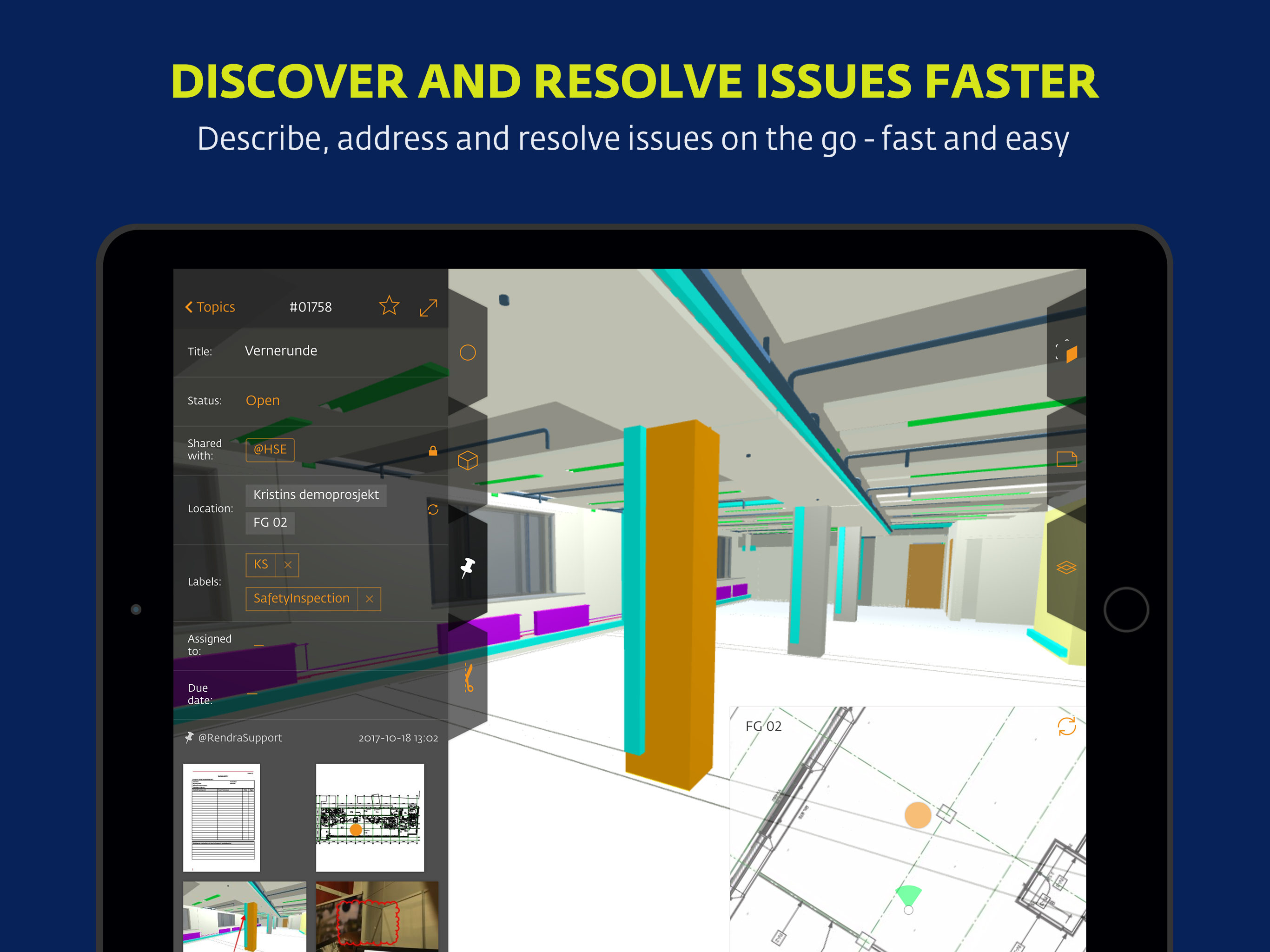The height and width of the screenshot is (952, 1270).
Task: Mark topic #01758 as favorite with the star
Action: click(389, 306)
